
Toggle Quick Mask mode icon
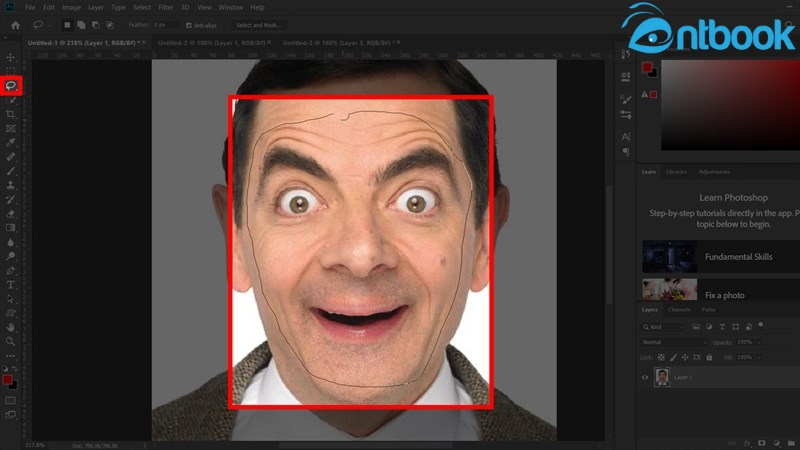(10, 401)
